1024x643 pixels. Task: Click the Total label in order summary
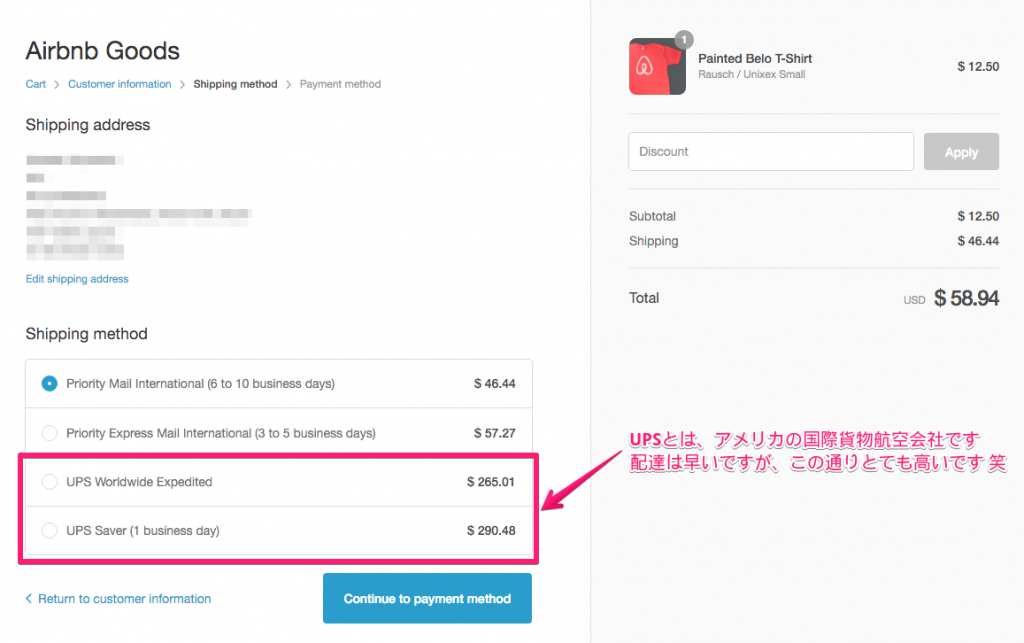(x=644, y=298)
